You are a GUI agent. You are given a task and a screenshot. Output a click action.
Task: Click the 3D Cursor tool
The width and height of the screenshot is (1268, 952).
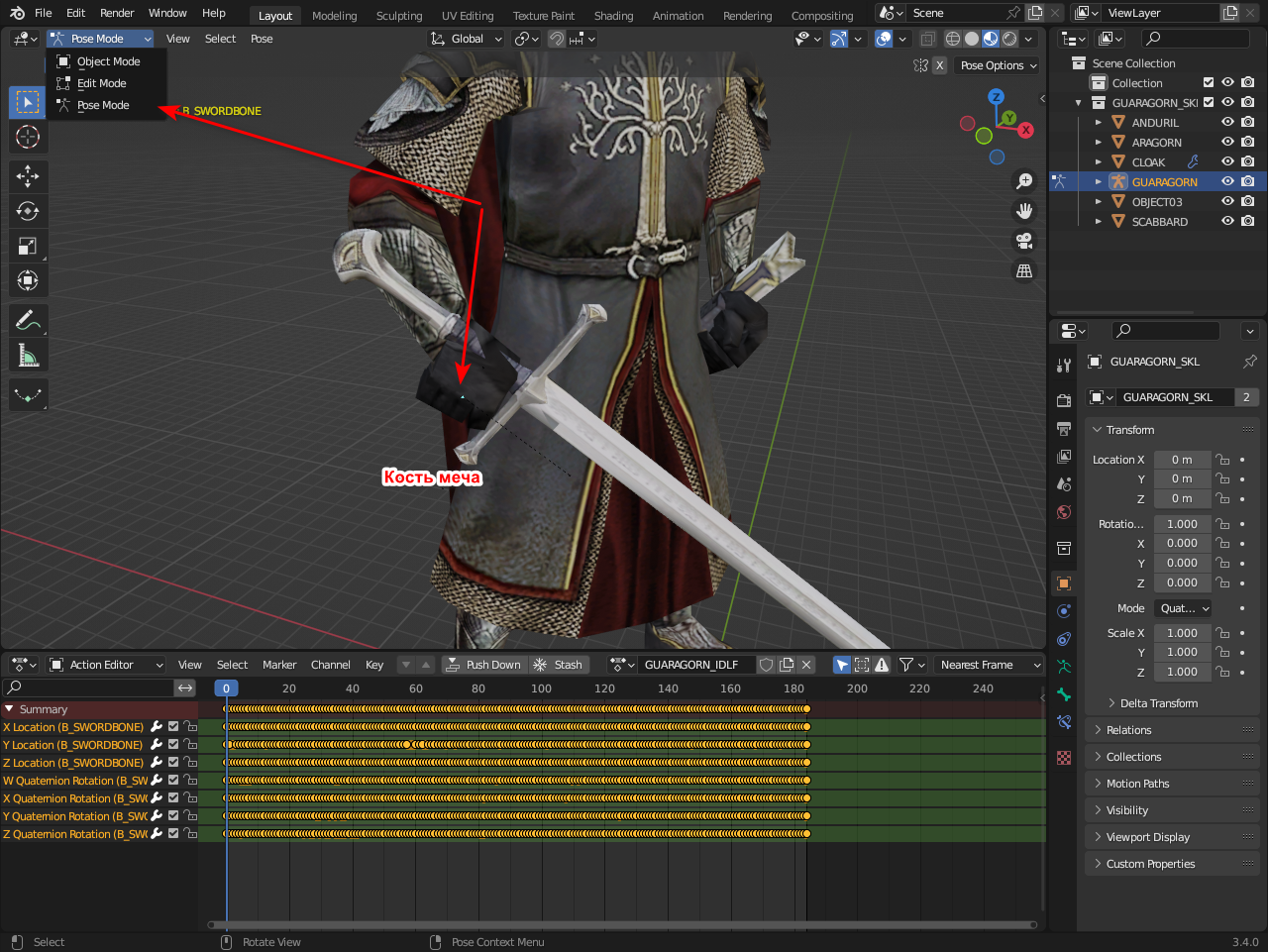pos(28,137)
